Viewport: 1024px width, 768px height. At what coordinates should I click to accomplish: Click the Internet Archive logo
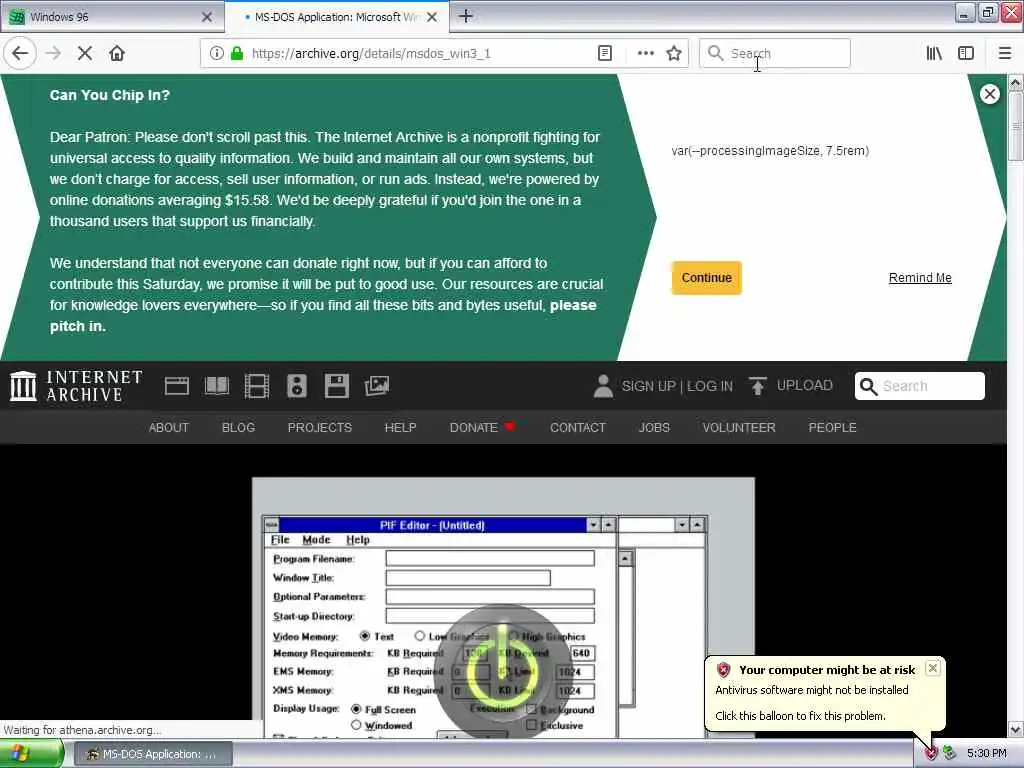coord(76,385)
